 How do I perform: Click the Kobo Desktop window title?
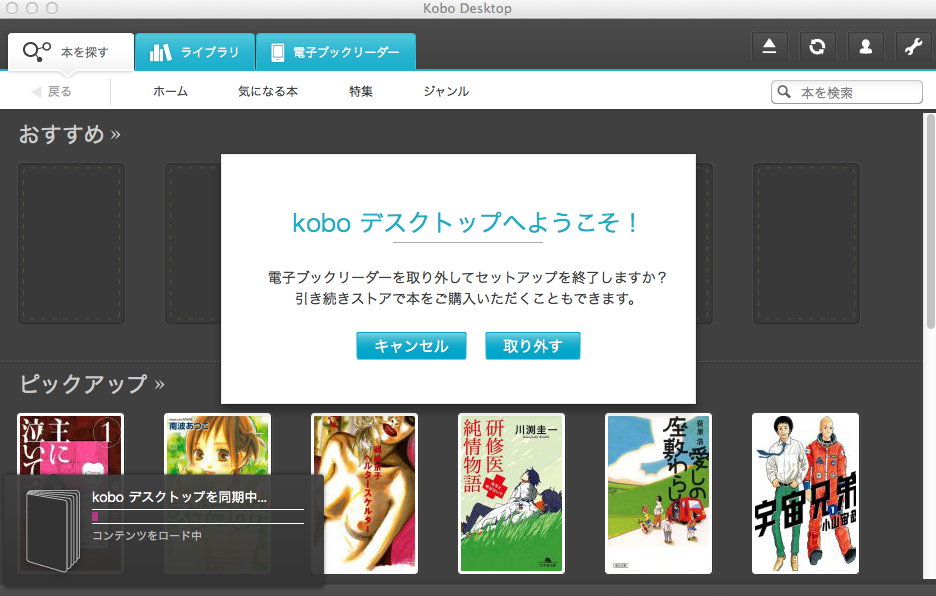pyautogui.click(x=467, y=8)
